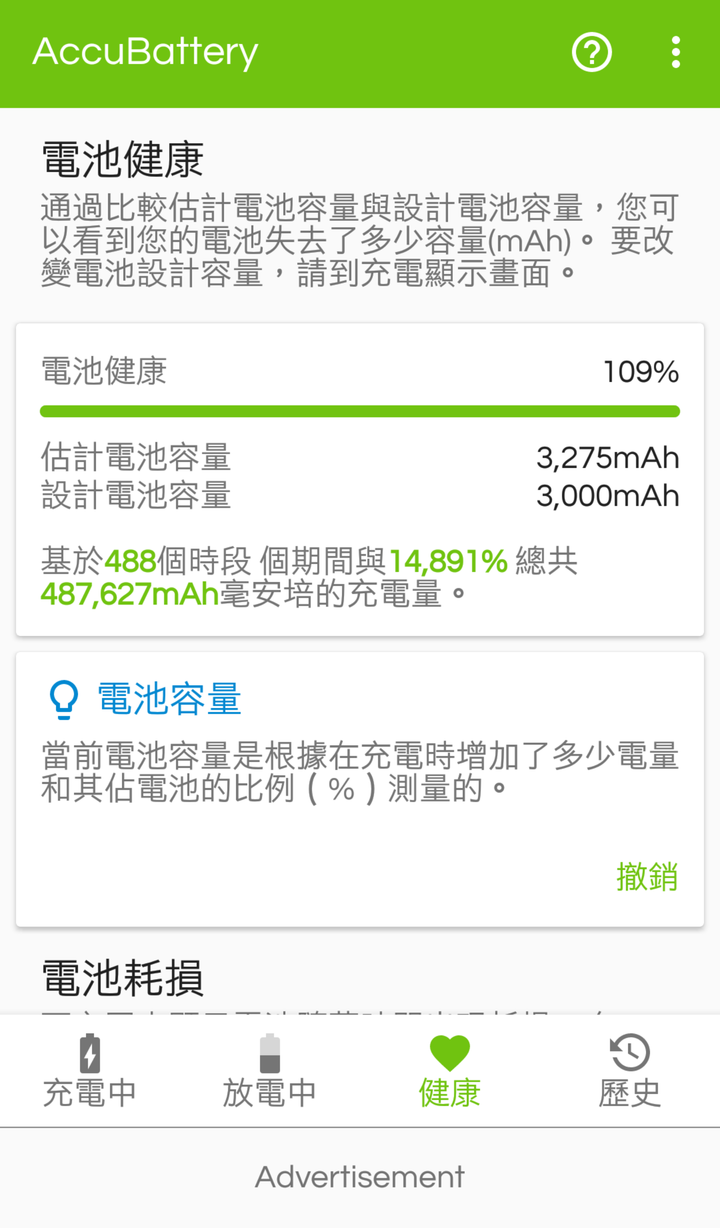Viewport: 720px width, 1228px height.
Task: Tap the discharging battery icon
Action: point(269,1053)
